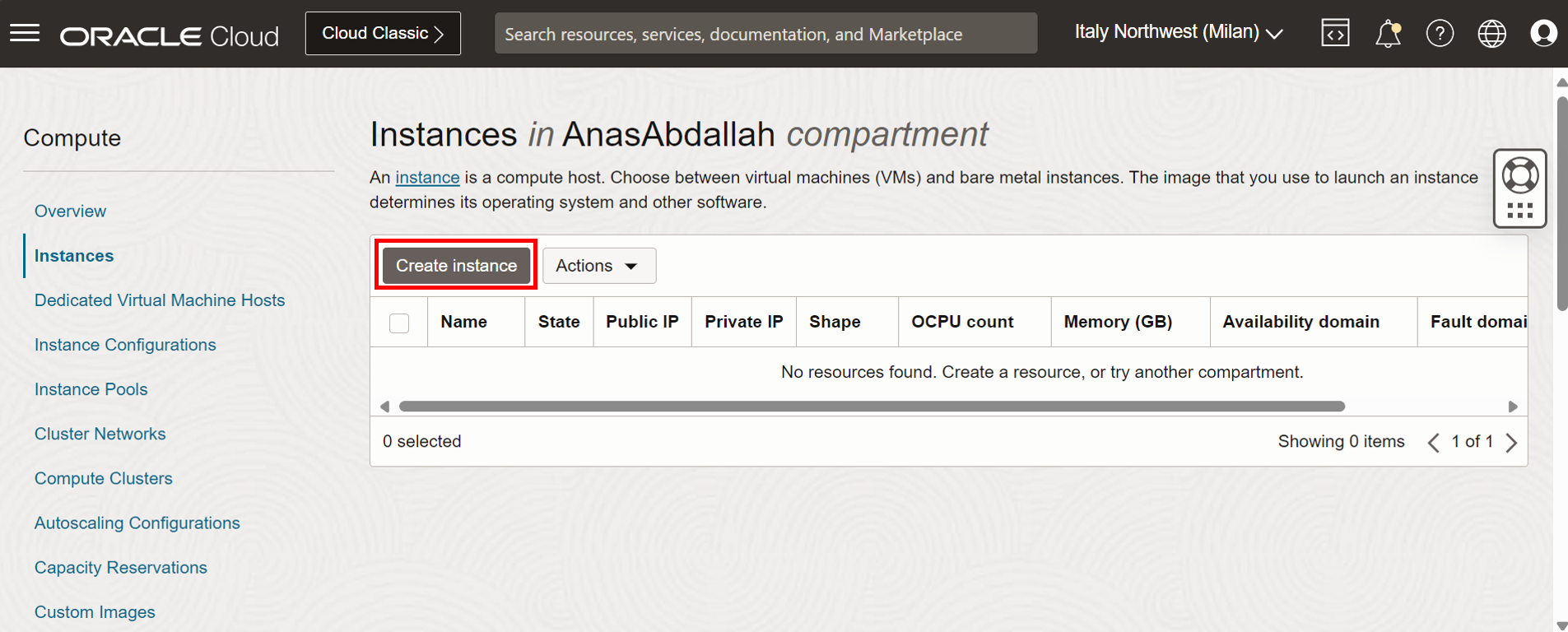Open Instance Pools
This screenshot has height=632, width=1568.
91,389
